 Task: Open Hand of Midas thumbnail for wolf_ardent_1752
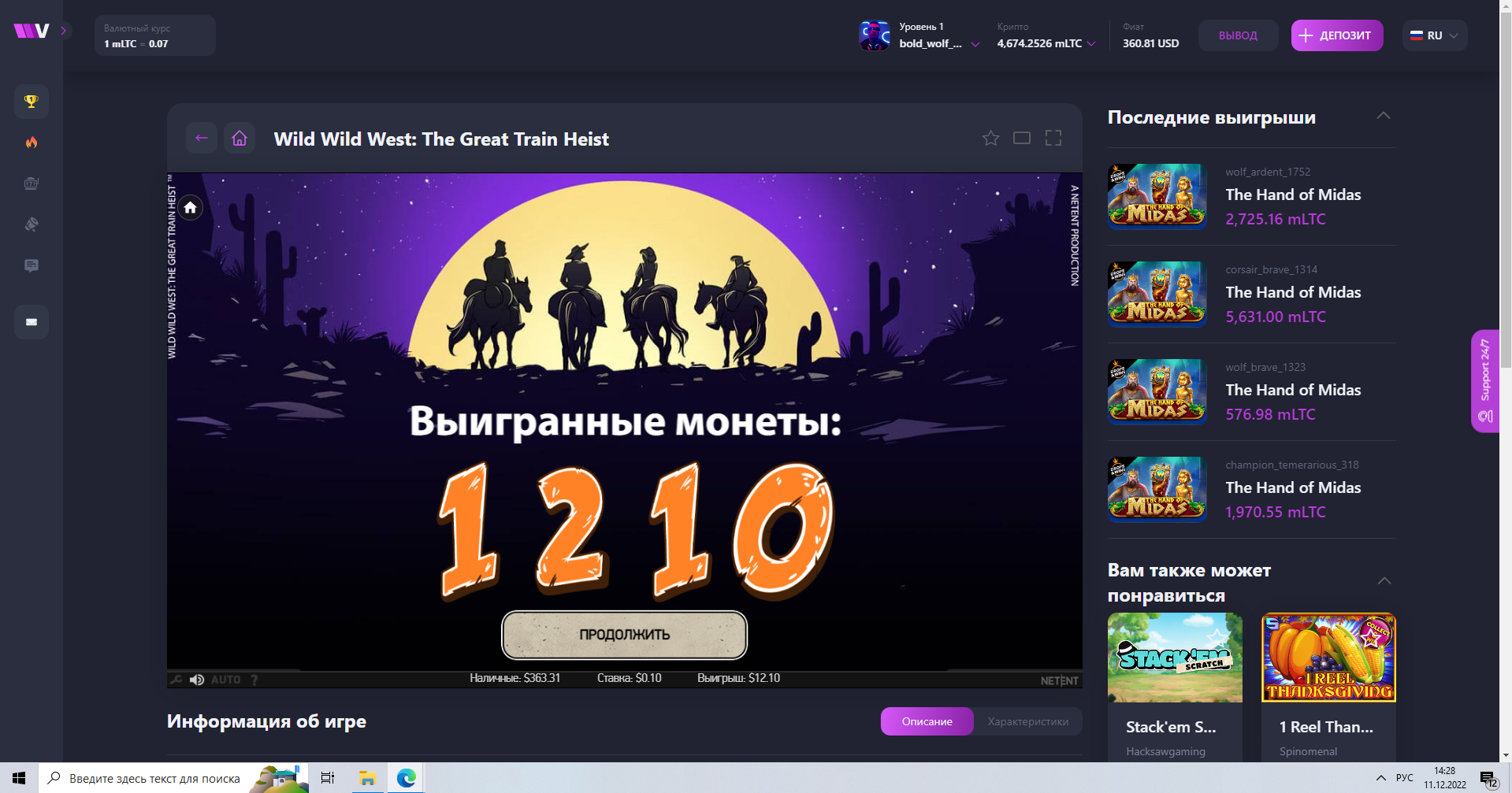(1157, 196)
